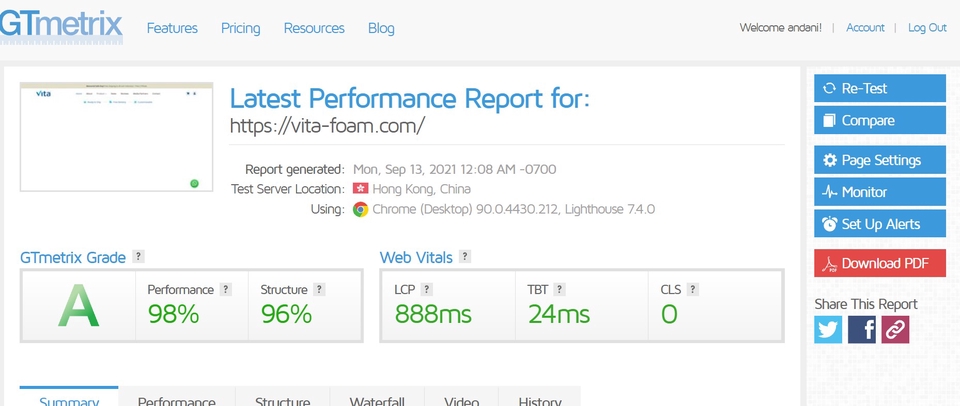Share report via Twitter icon
Screen dimensions: 960x406
(x=828, y=329)
